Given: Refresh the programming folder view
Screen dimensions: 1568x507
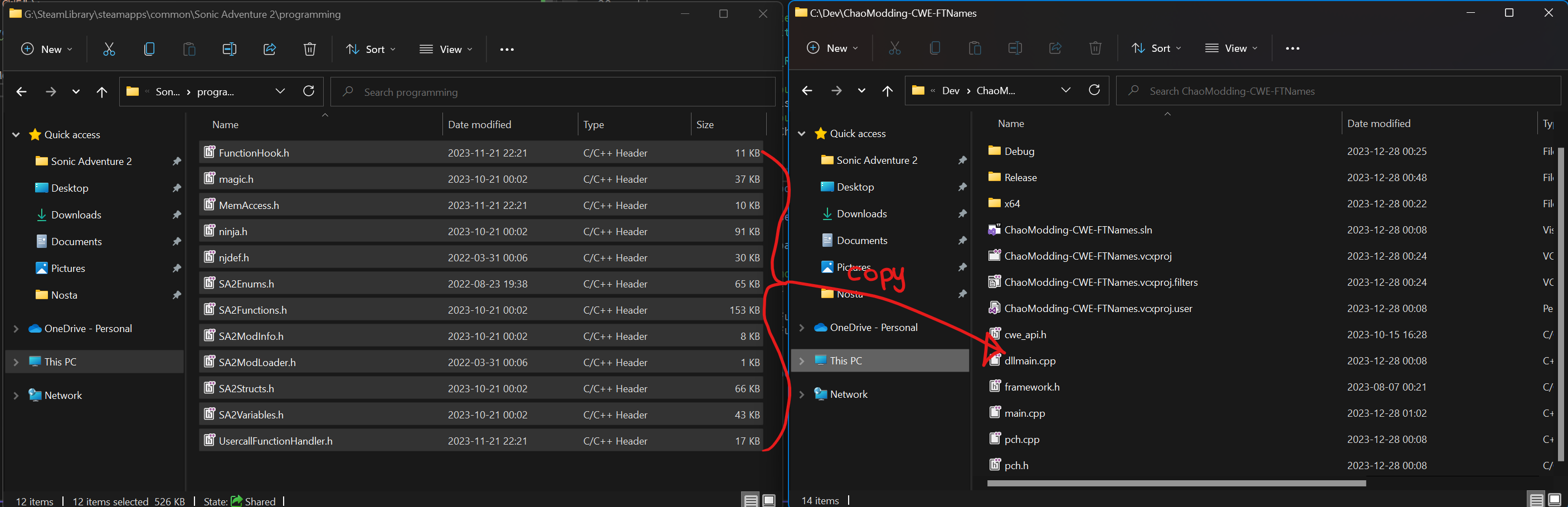Looking at the screenshot, I should click(309, 91).
